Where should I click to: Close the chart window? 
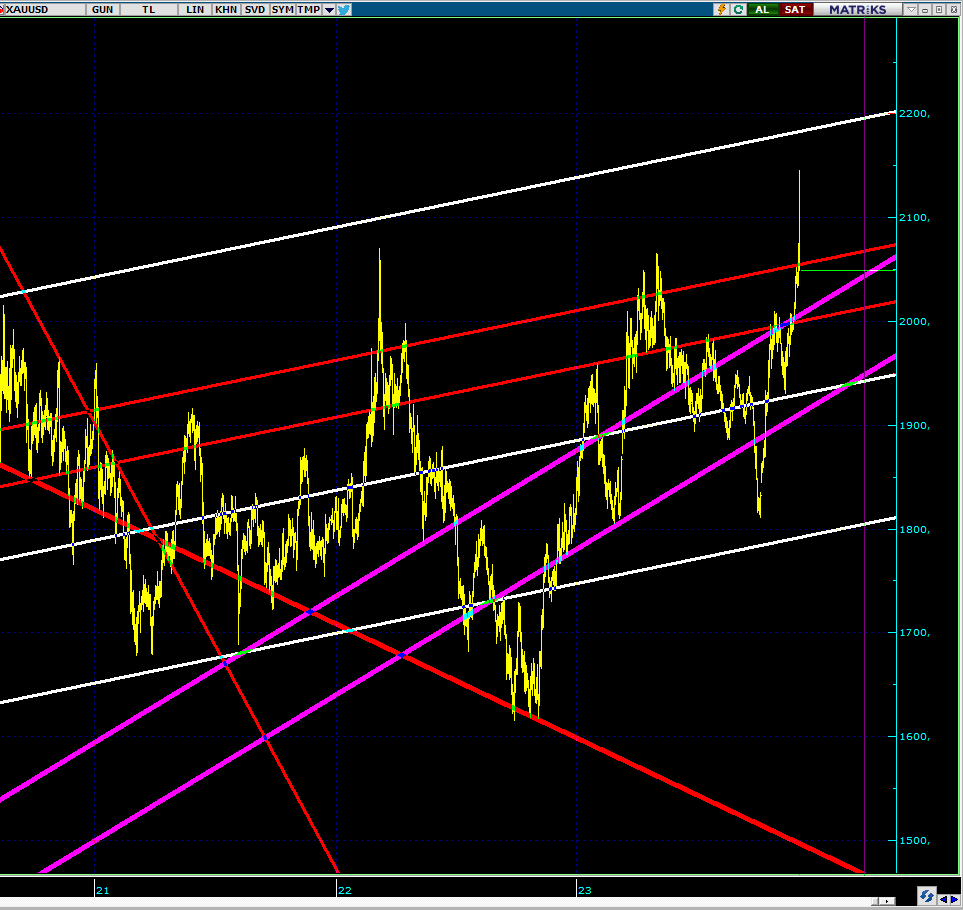tap(952, 10)
